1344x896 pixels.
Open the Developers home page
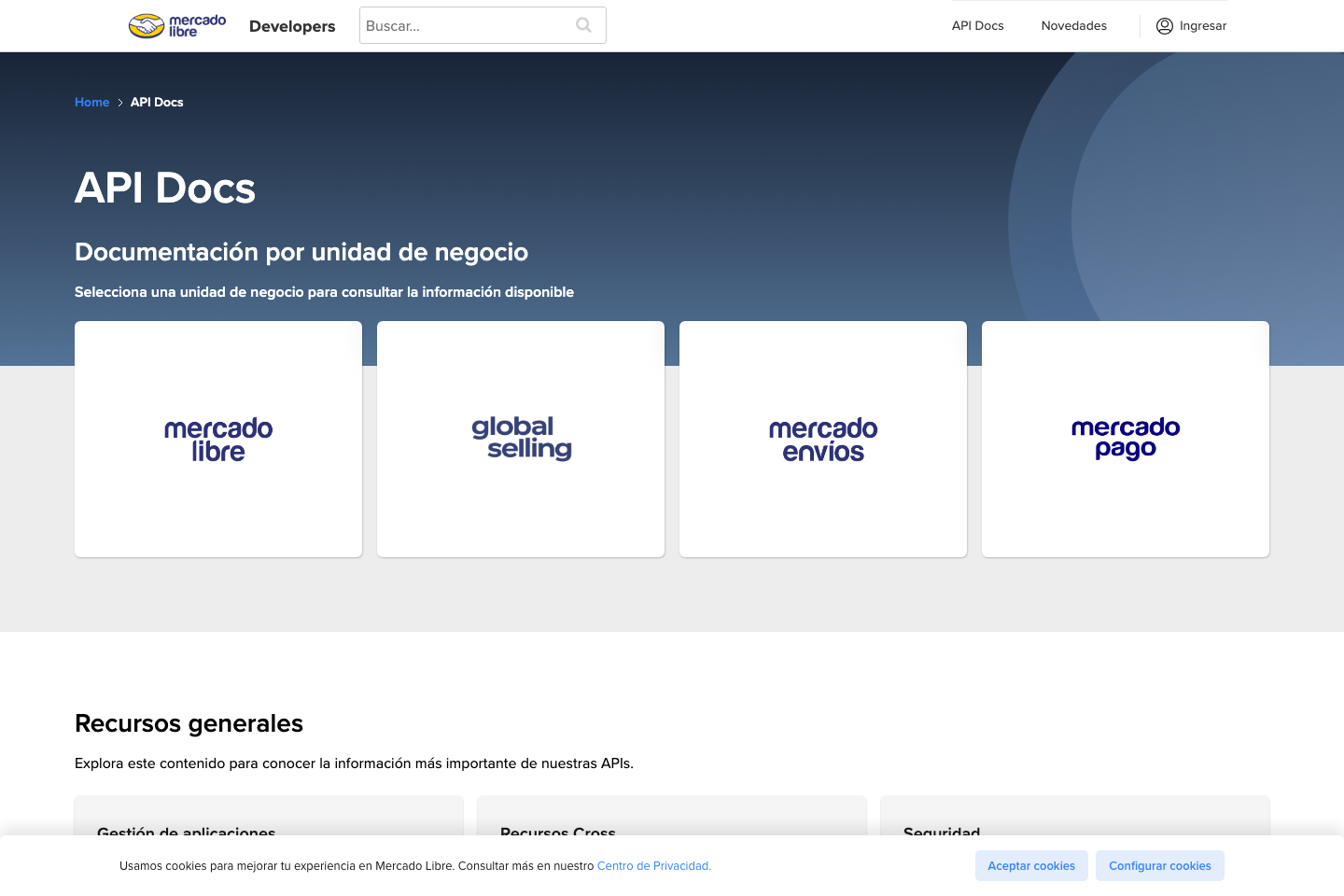[292, 26]
